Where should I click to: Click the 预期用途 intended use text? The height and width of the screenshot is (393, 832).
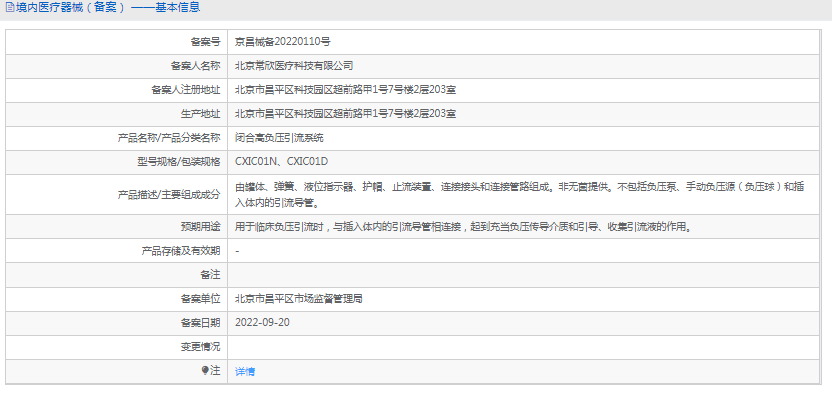click(x=463, y=227)
